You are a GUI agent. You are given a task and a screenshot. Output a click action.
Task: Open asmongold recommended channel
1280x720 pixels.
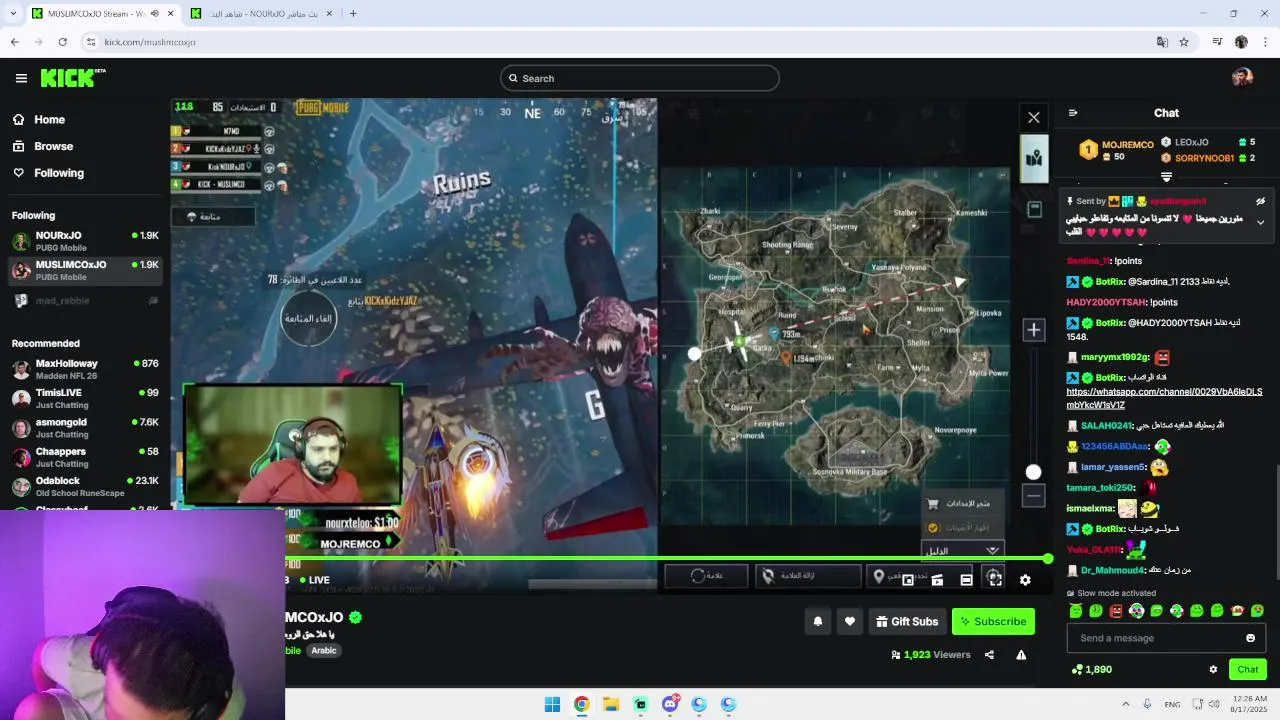pyautogui.click(x=85, y=428)
